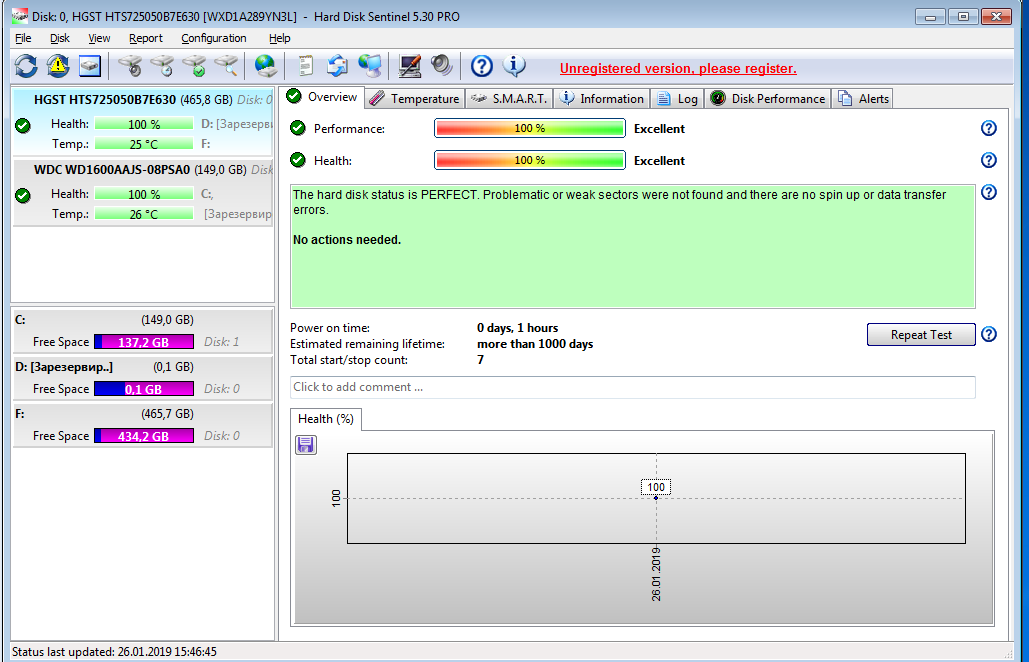Click the Performance 100 % gradient bar
The image size is (1029, 662).
coord(530,129)
